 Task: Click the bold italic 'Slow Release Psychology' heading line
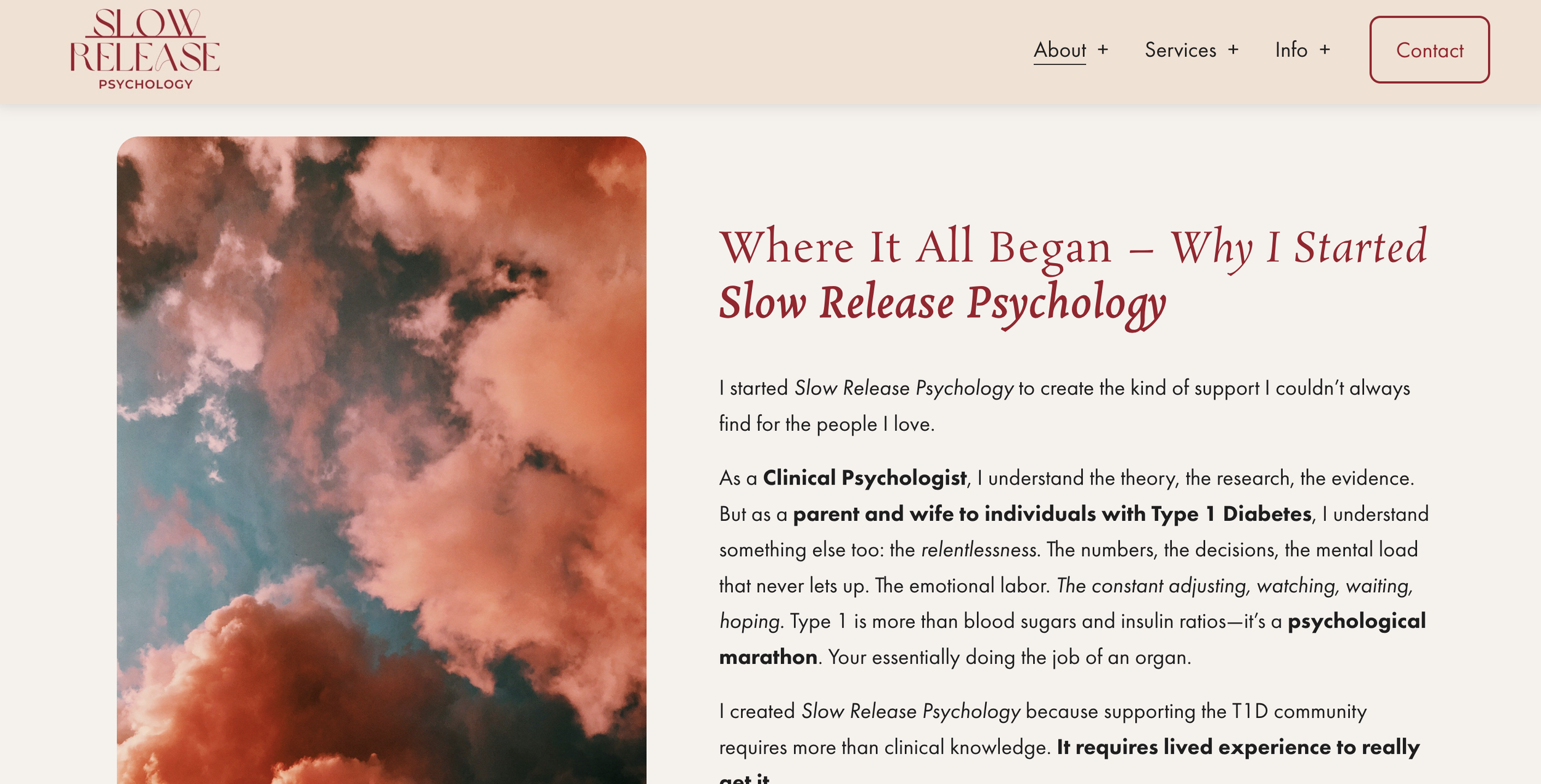coord(942,304)
